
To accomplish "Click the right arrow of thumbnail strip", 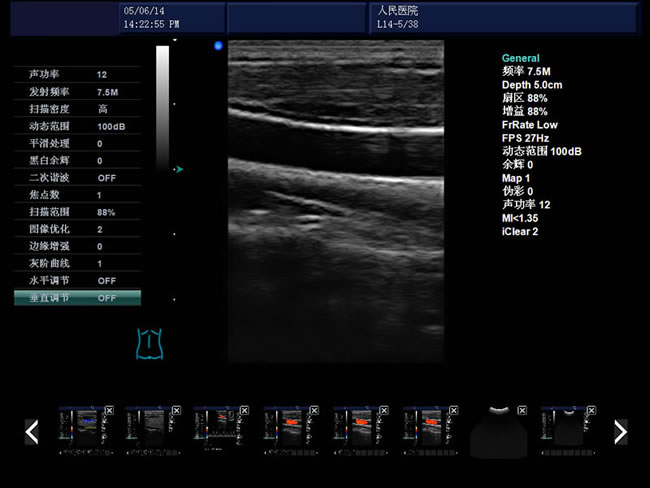I will 620,432.
